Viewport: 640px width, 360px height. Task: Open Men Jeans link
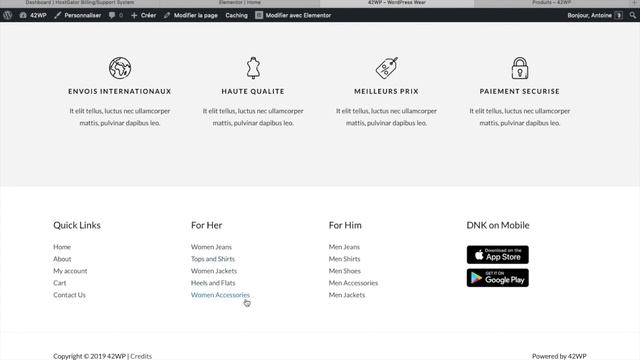pos(344,247)
